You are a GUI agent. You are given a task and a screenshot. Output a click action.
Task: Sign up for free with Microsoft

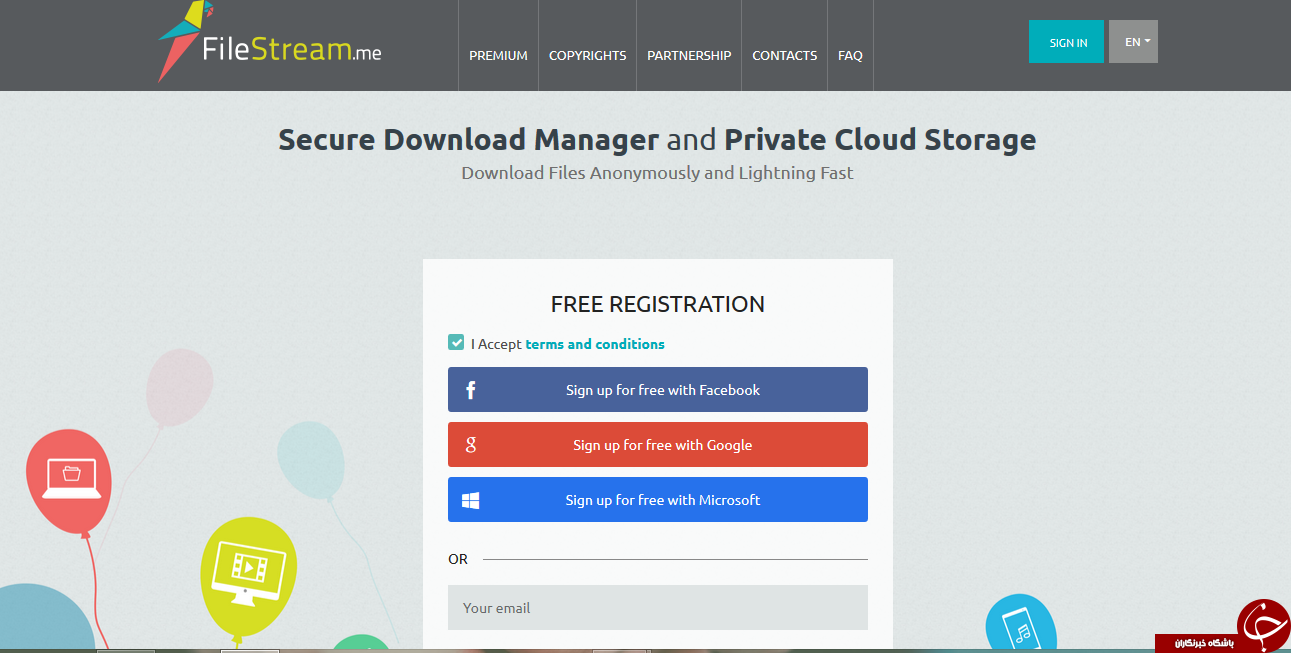(658, 500)
